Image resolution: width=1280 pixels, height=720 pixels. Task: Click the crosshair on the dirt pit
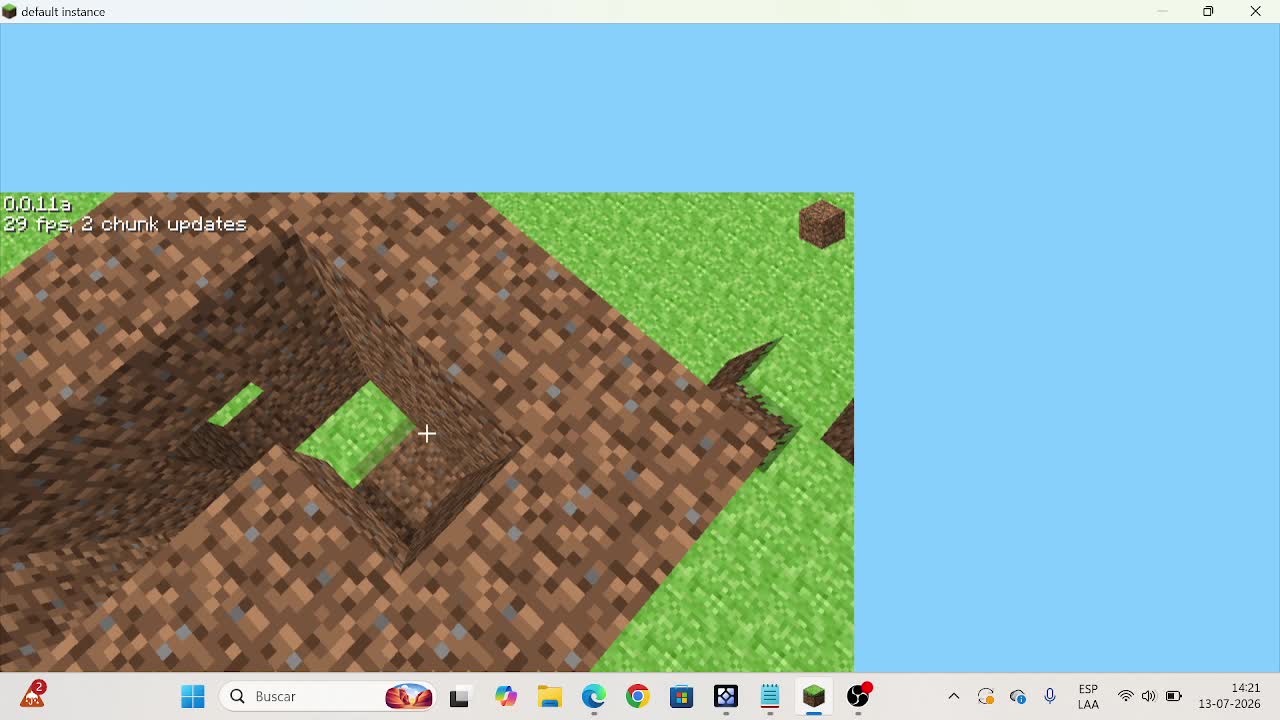pyautogui.click(x=427, y=433)
